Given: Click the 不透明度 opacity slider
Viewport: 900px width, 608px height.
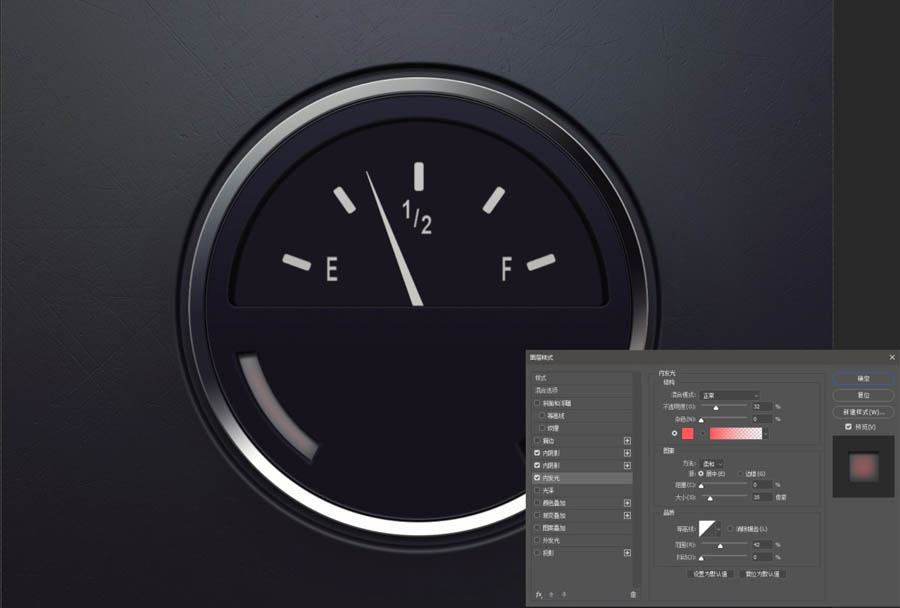Looking at the screenshot, I should coord(724,407).
